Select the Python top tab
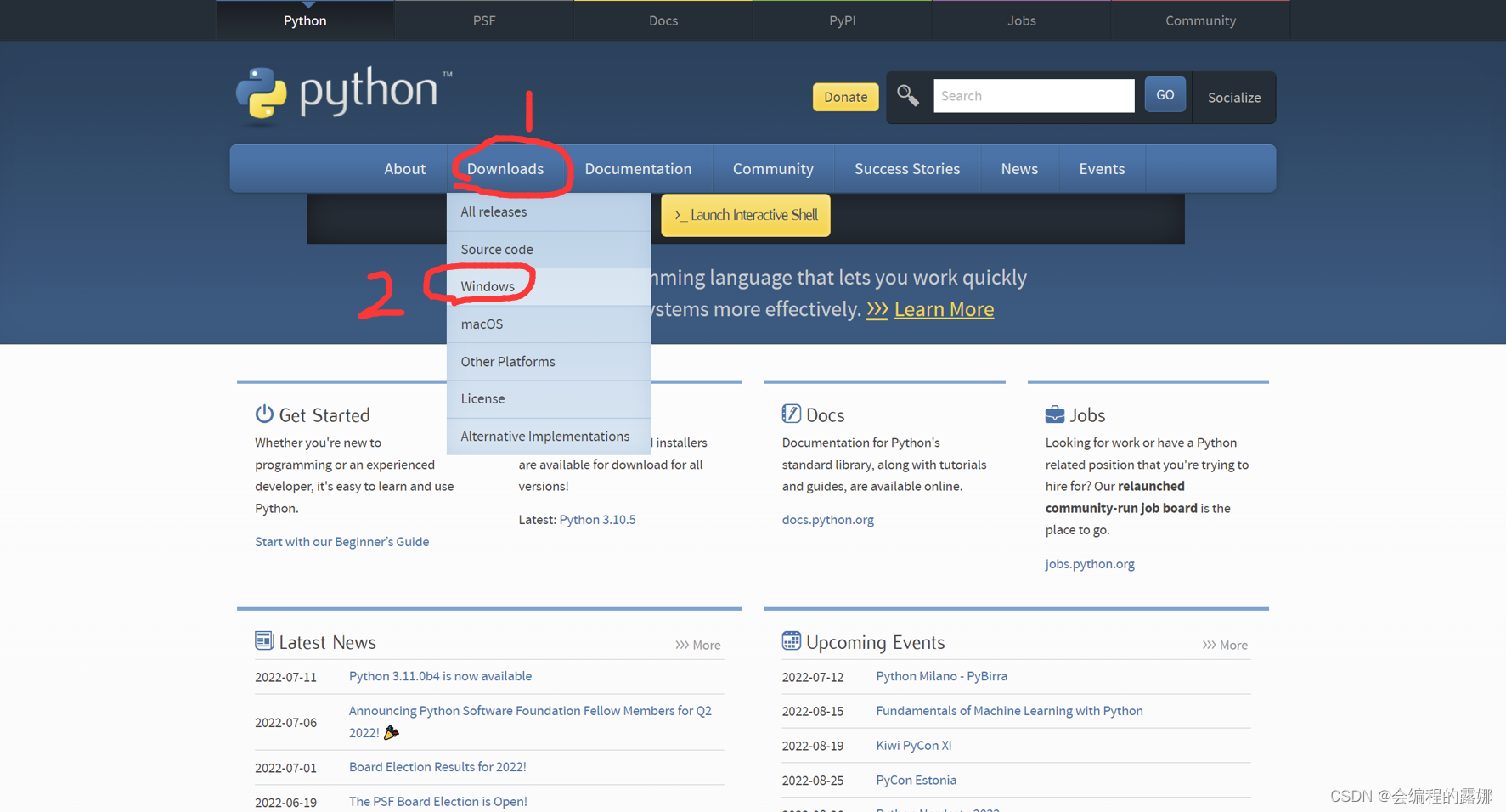The height and width of the screenshot is (812, 1506). pyautogui.click(x=305, y=20)
